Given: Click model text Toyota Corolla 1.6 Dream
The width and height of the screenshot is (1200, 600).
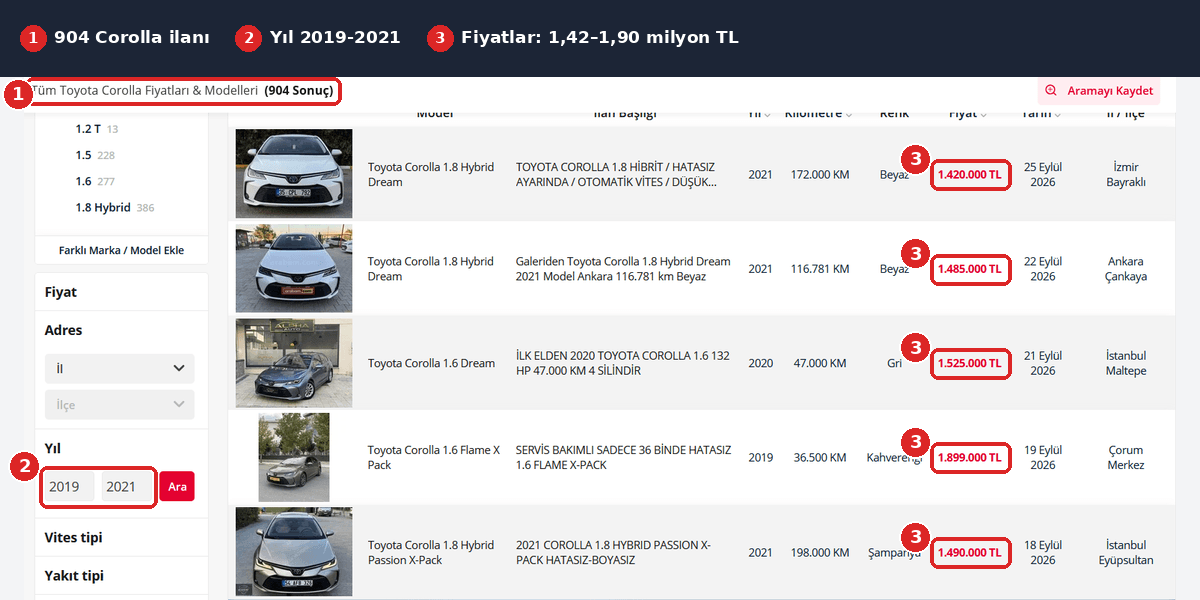Looking at the screenshot, I should pyautogui.click(x=431, y=363).
